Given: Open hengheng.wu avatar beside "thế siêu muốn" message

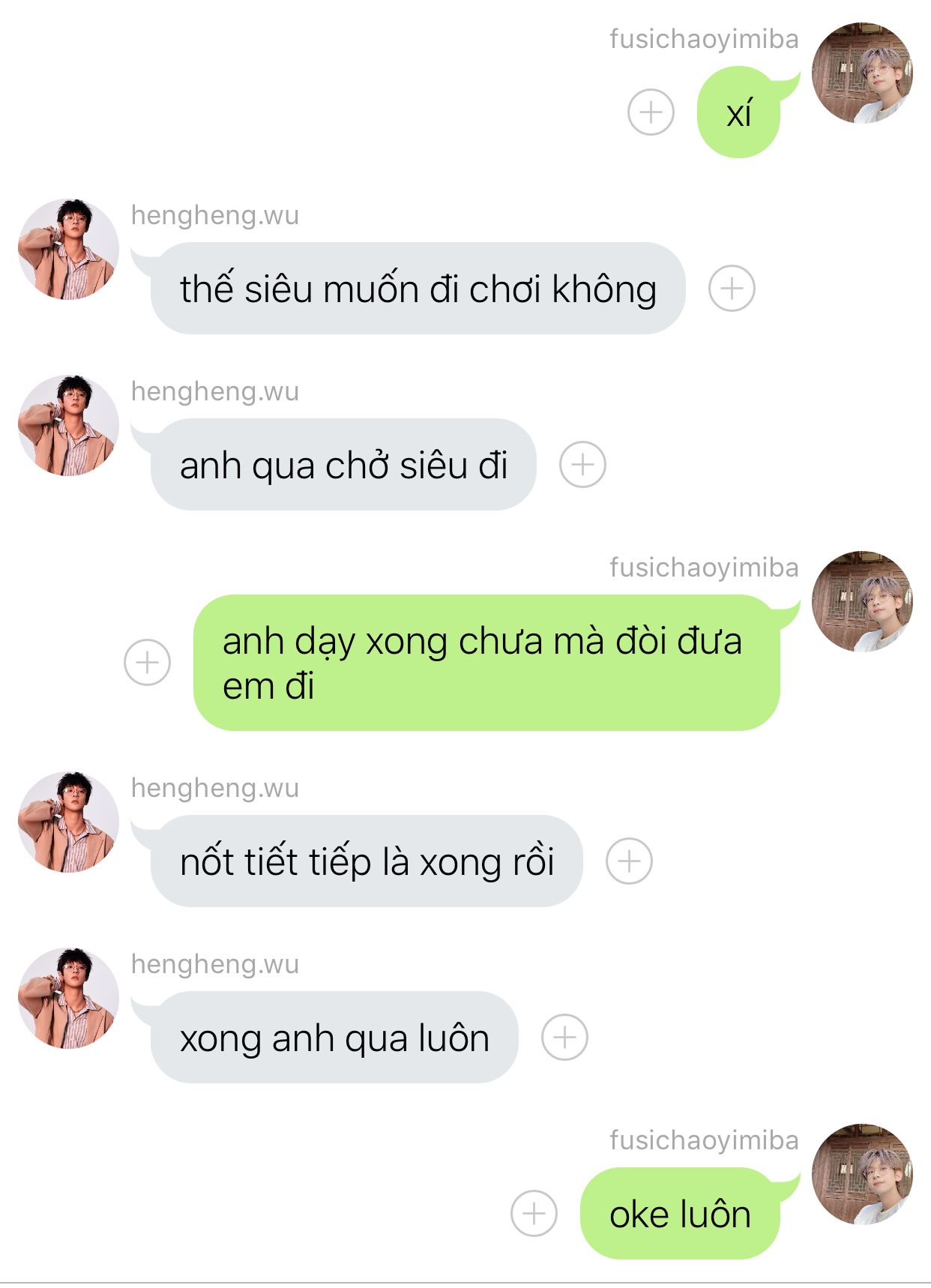Looking at the screenshot, I should 68,249.
